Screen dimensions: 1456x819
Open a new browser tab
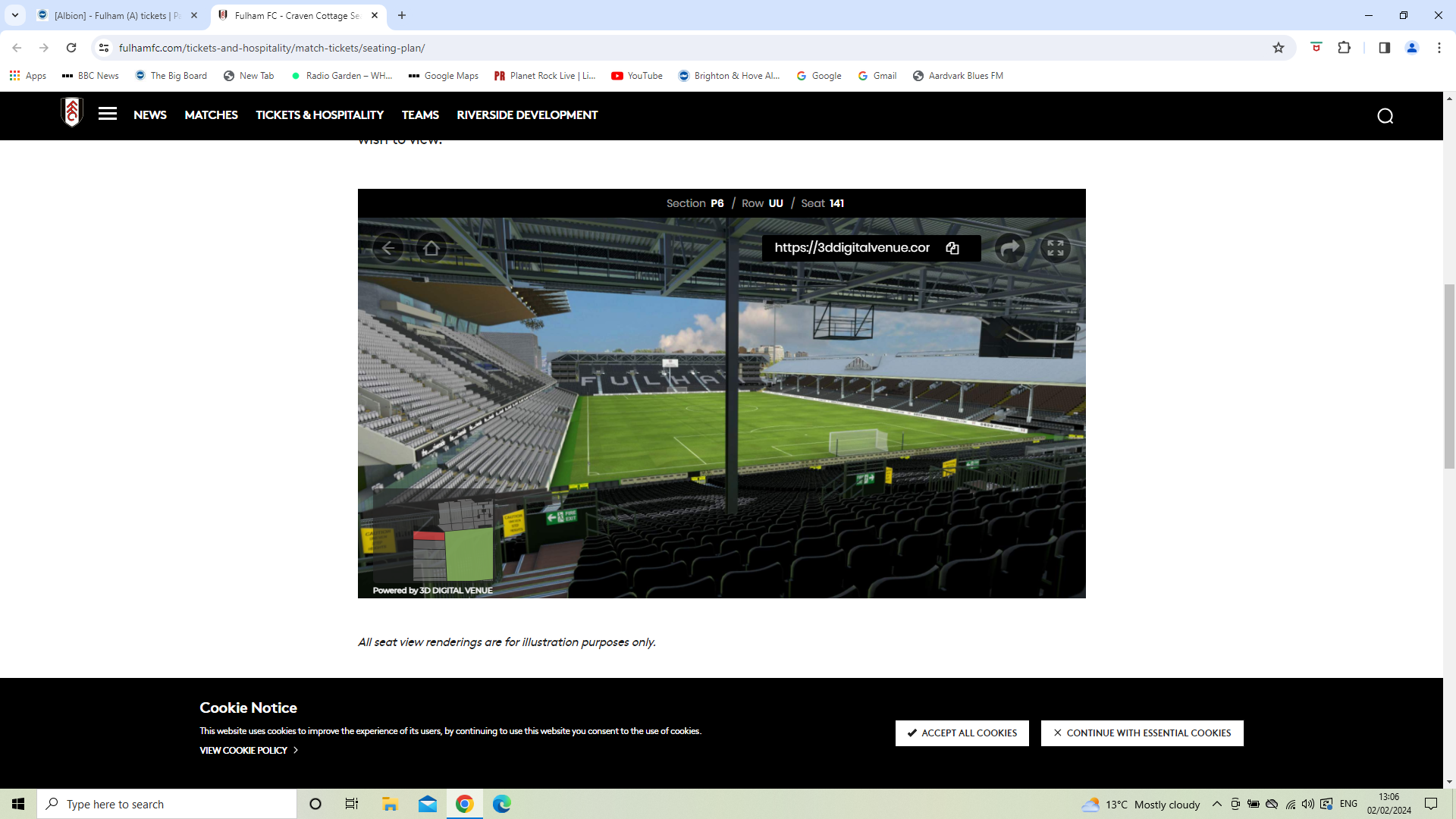coord(402,15)
